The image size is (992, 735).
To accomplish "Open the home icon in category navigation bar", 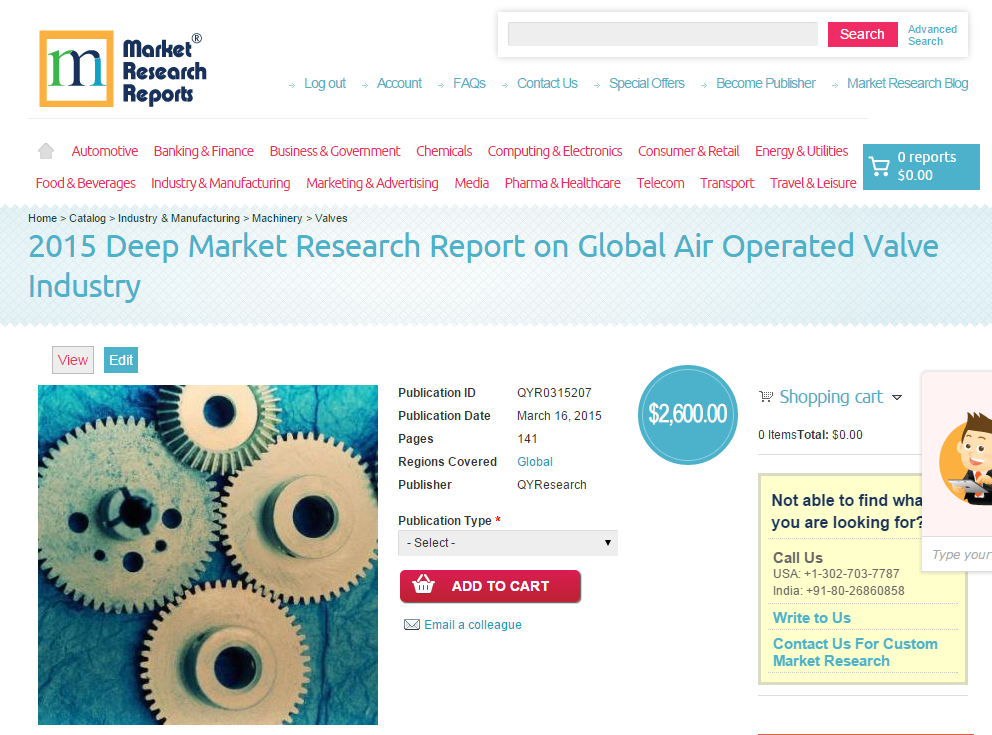I will (45, 150).
